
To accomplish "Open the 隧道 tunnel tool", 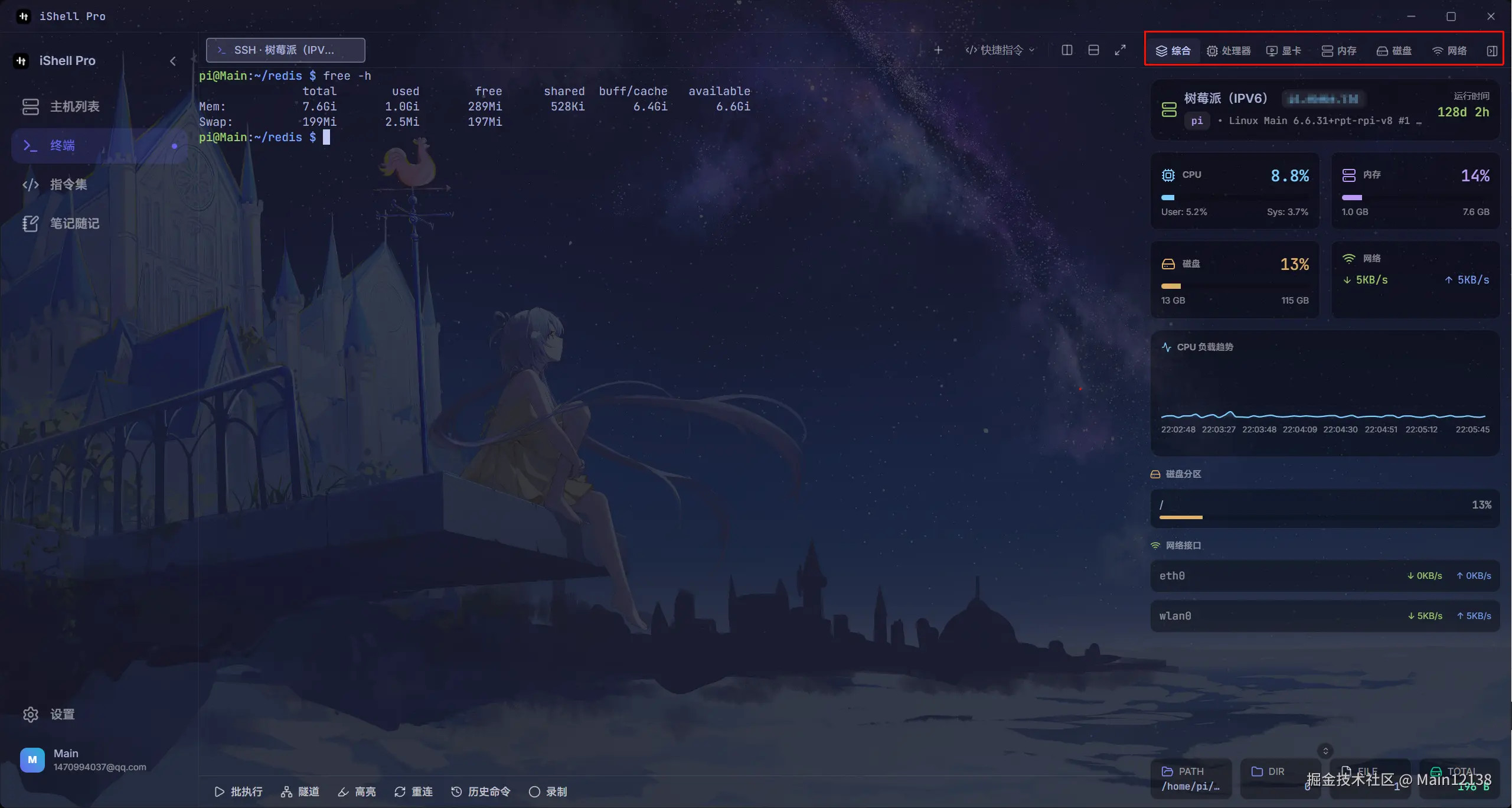I will point(300,791).
